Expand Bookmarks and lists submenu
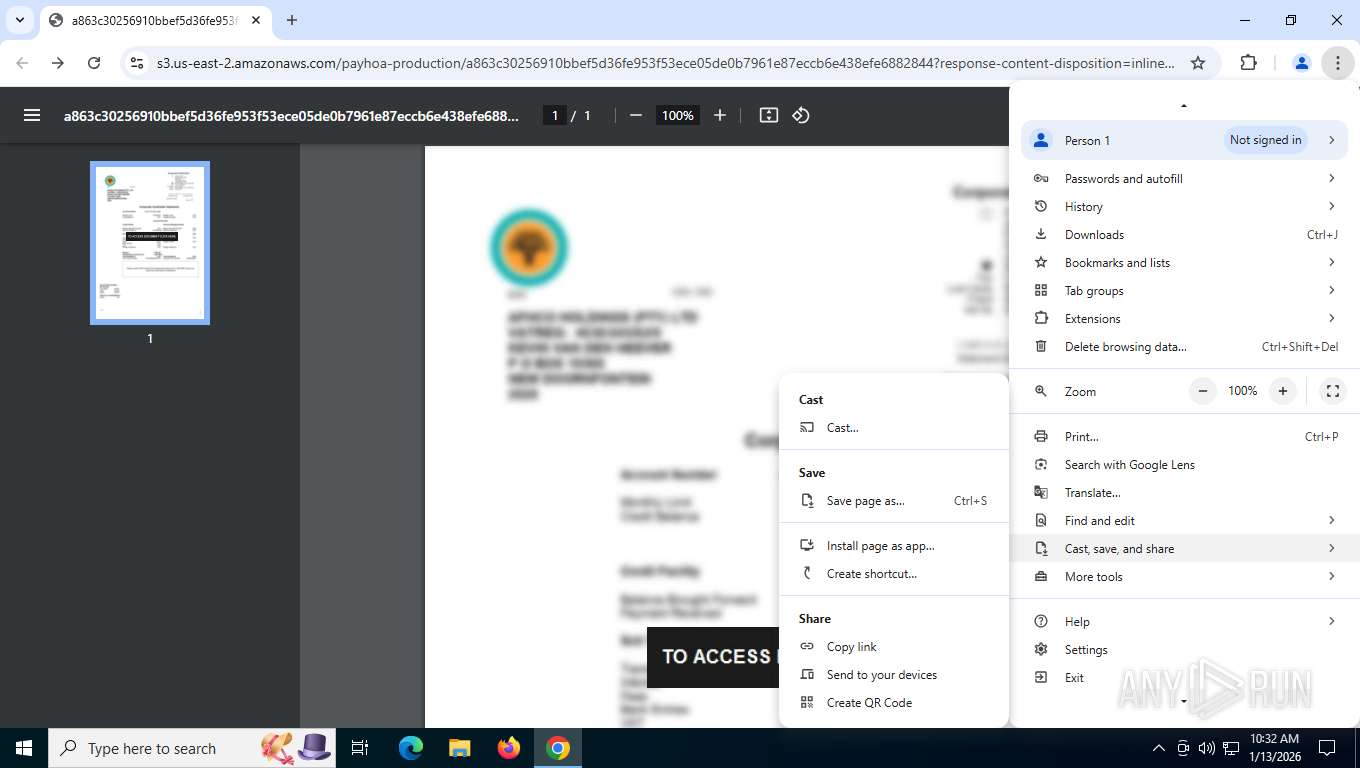This screenshot has width=1360, height=768. [1184, 263]
